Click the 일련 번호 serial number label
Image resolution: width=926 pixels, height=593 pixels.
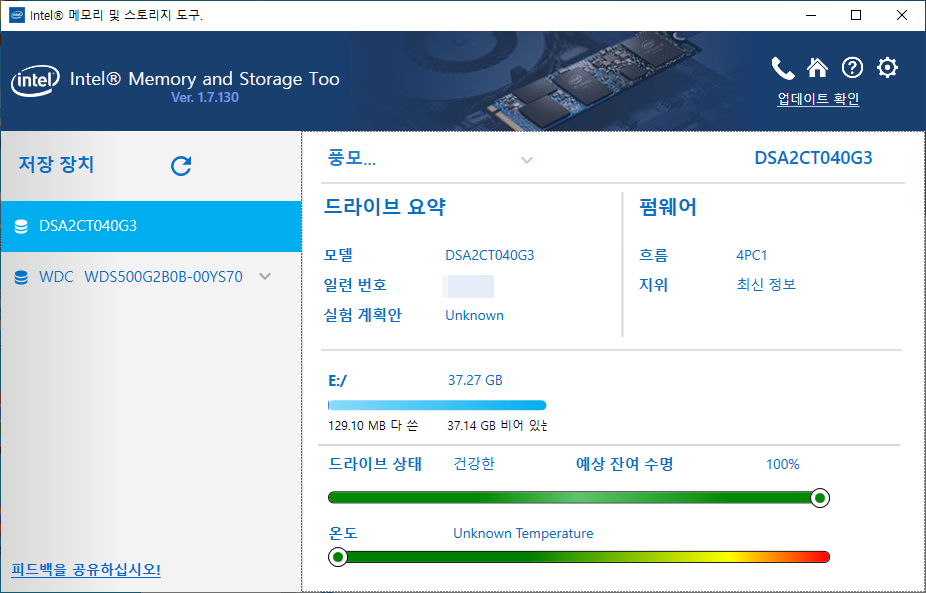tap(355, 285)
